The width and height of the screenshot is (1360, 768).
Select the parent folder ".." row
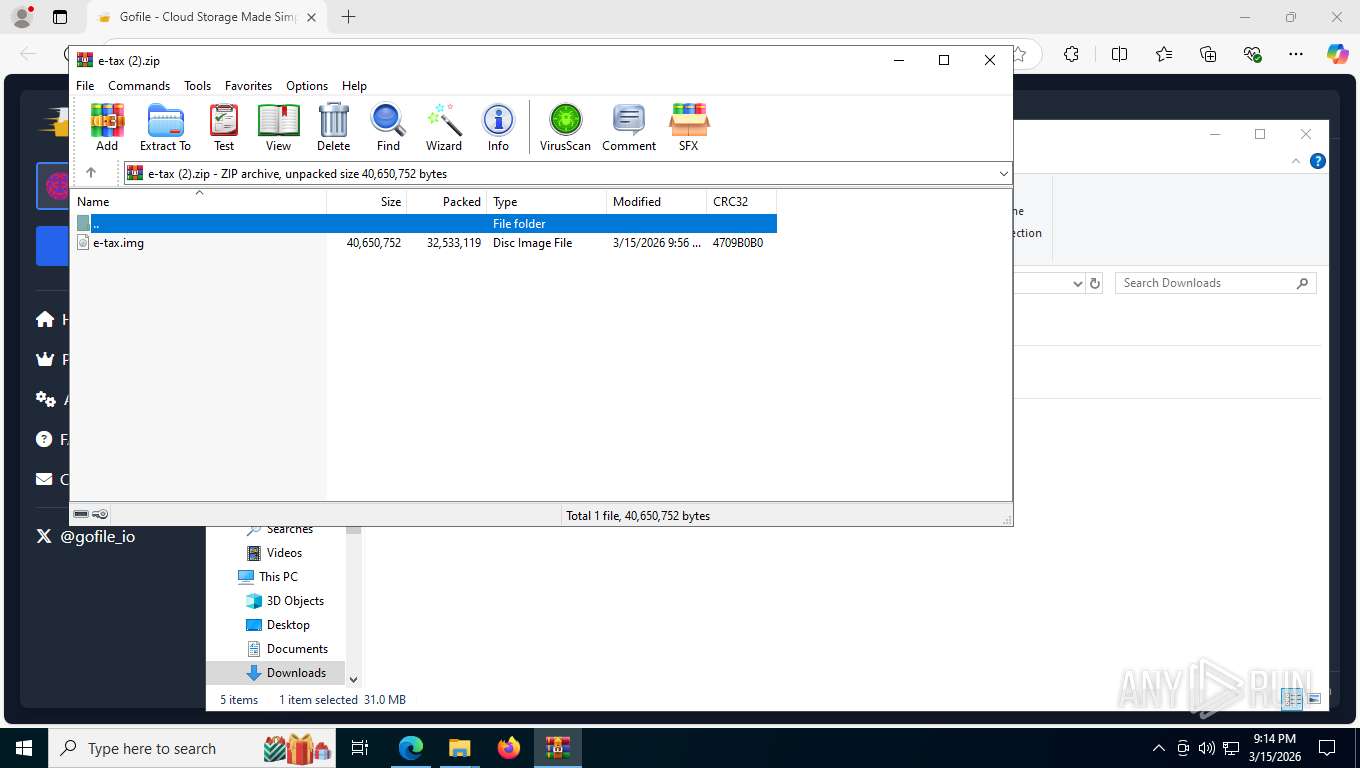424,223
